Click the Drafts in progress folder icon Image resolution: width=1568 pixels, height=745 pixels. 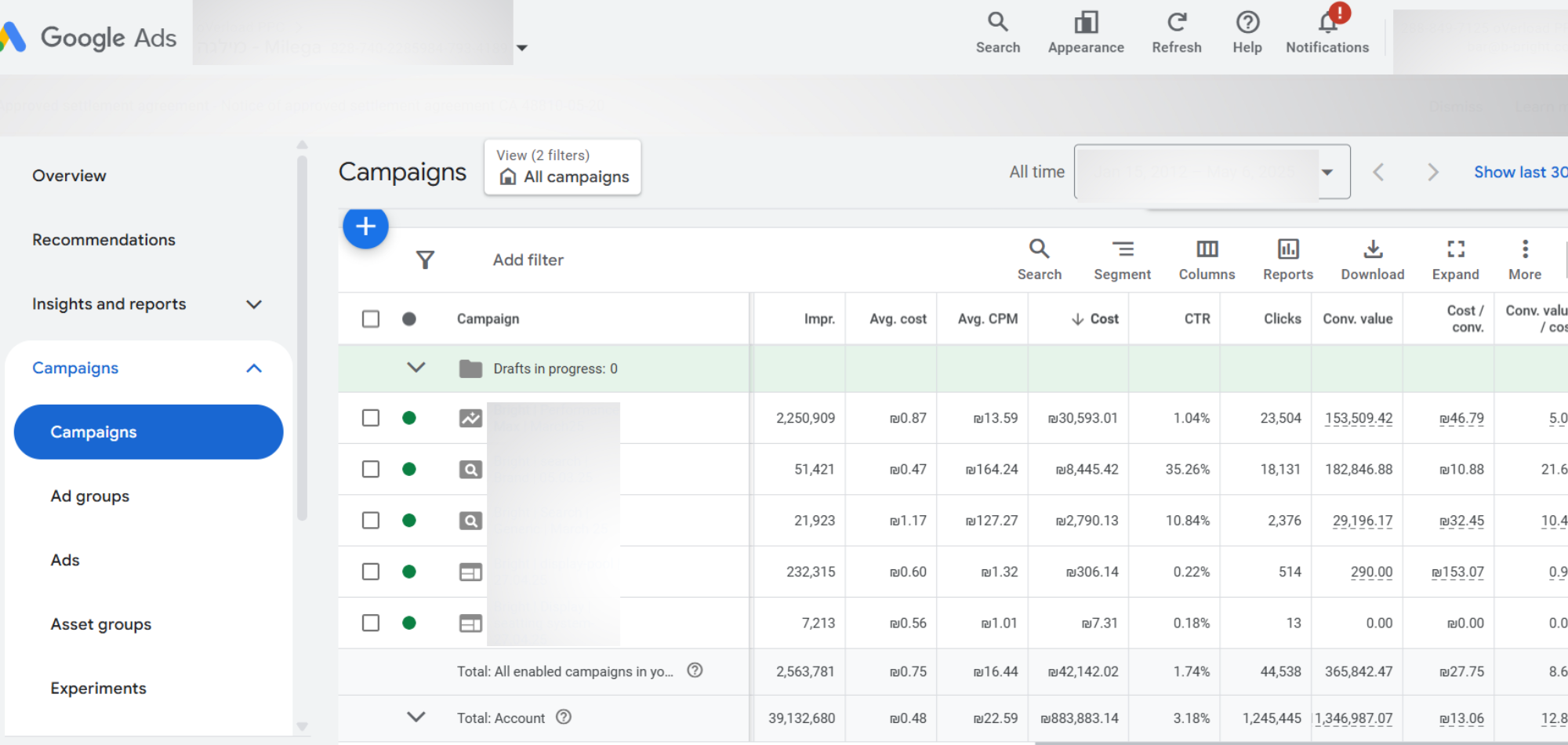point(470,369)
